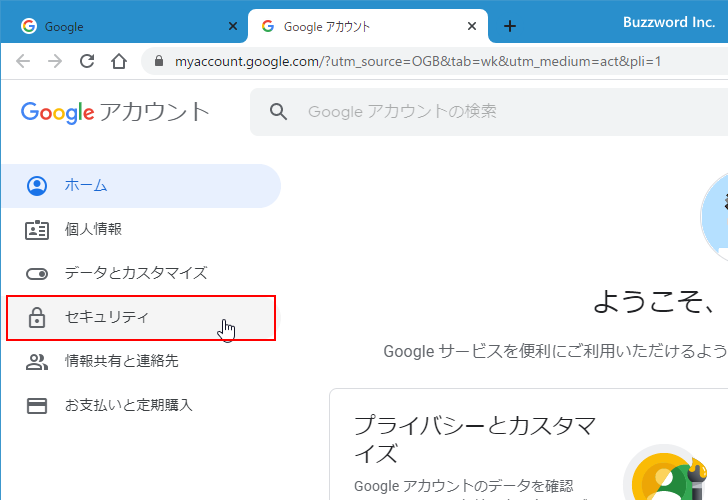Click the privacy card illustration
This screenshot has width=728, height=500.
coord(665,472)
